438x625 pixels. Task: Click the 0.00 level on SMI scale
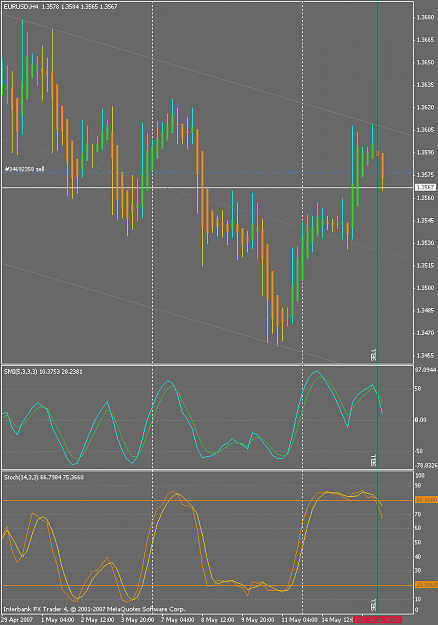click(x=420, y=420)
